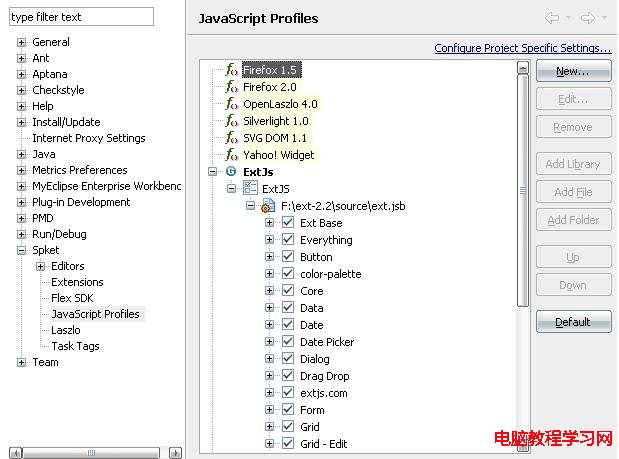Image resolution: width=619 pixels, height=459 pixels.
Task: Open the Task Tags preference page
Action: (x=75, y=346)
